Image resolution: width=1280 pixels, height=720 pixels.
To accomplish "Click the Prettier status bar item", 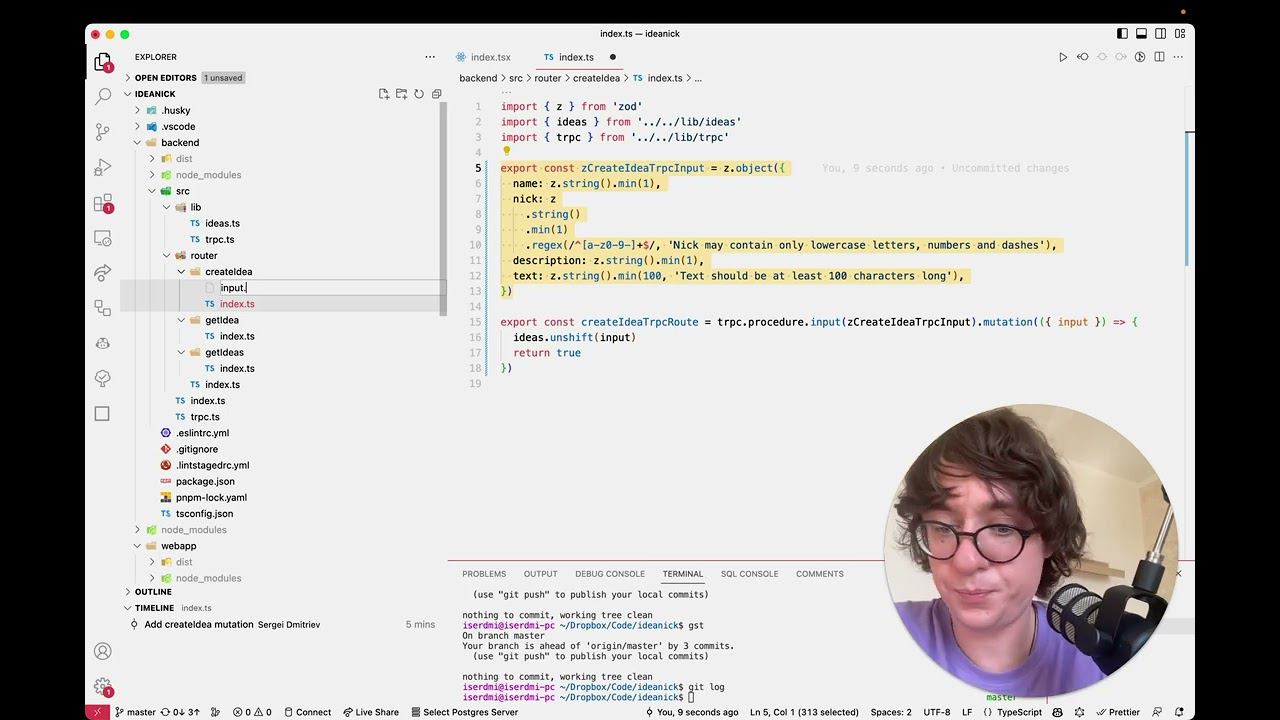I will (x=1118, y=712).
